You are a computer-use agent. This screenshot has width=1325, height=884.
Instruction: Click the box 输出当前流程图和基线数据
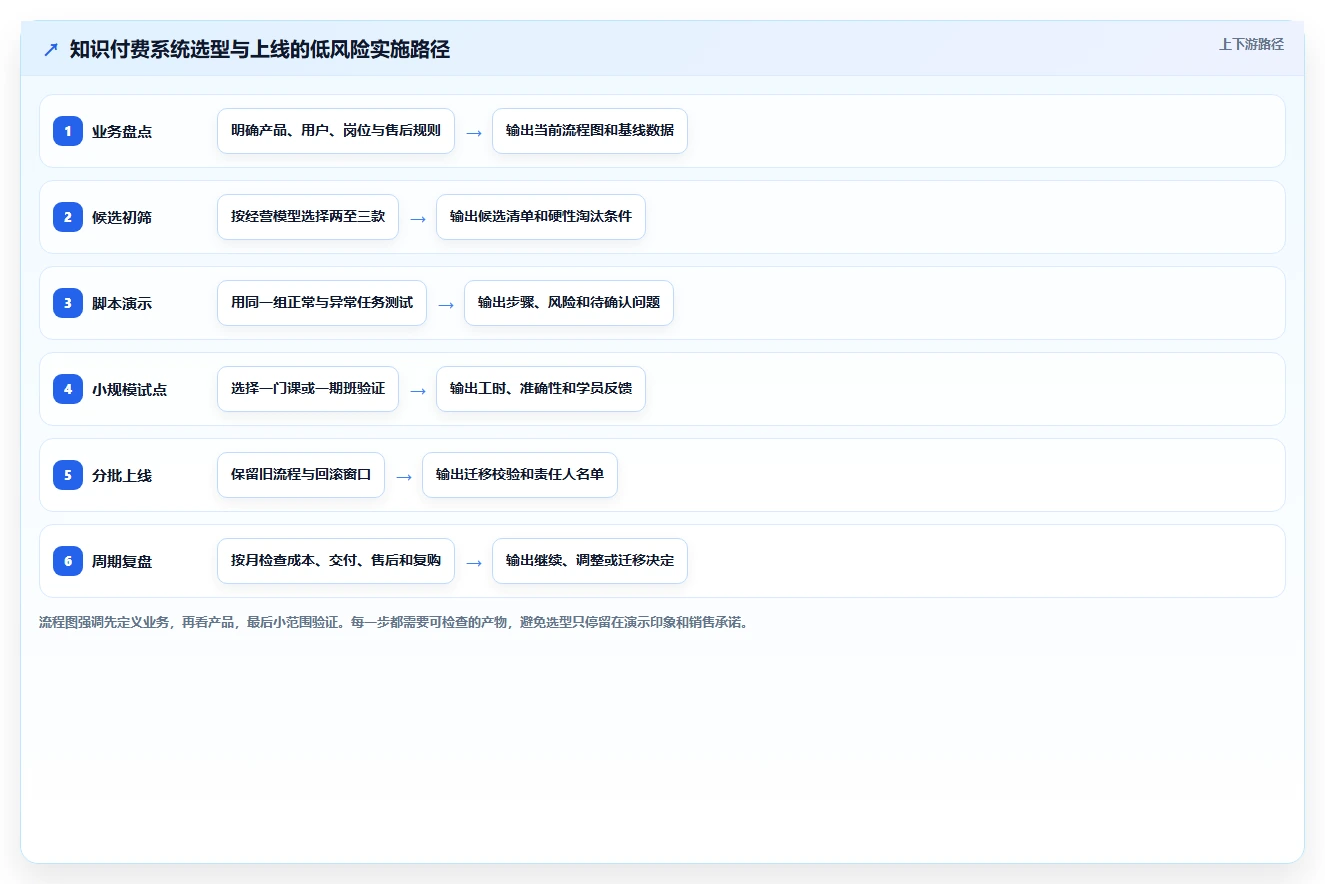590,131
